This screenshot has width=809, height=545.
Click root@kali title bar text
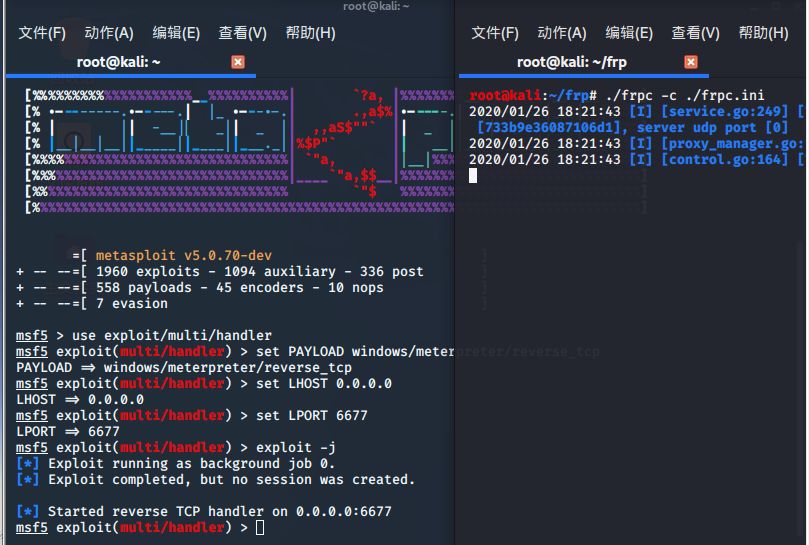pos(376,6)
